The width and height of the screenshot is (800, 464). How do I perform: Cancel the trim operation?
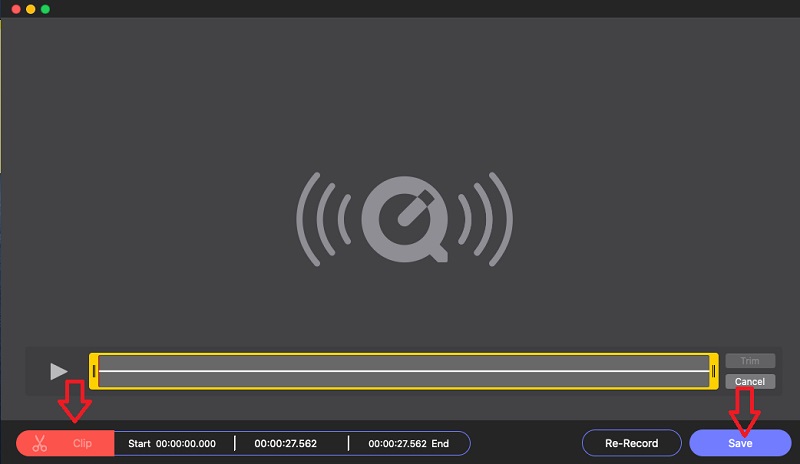click(x=750, y=381)
